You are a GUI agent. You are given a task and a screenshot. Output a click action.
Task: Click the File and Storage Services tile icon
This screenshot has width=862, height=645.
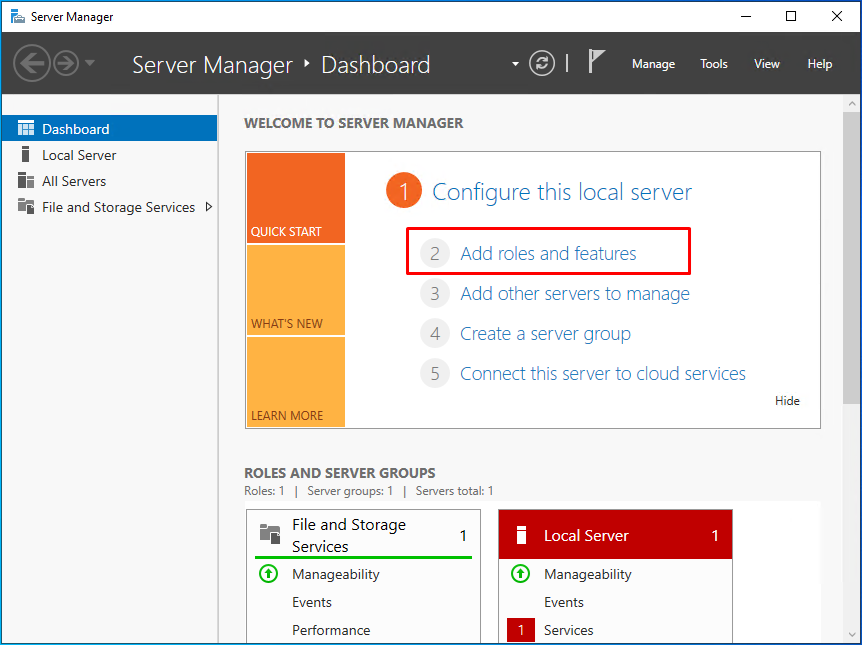(270, 533)
